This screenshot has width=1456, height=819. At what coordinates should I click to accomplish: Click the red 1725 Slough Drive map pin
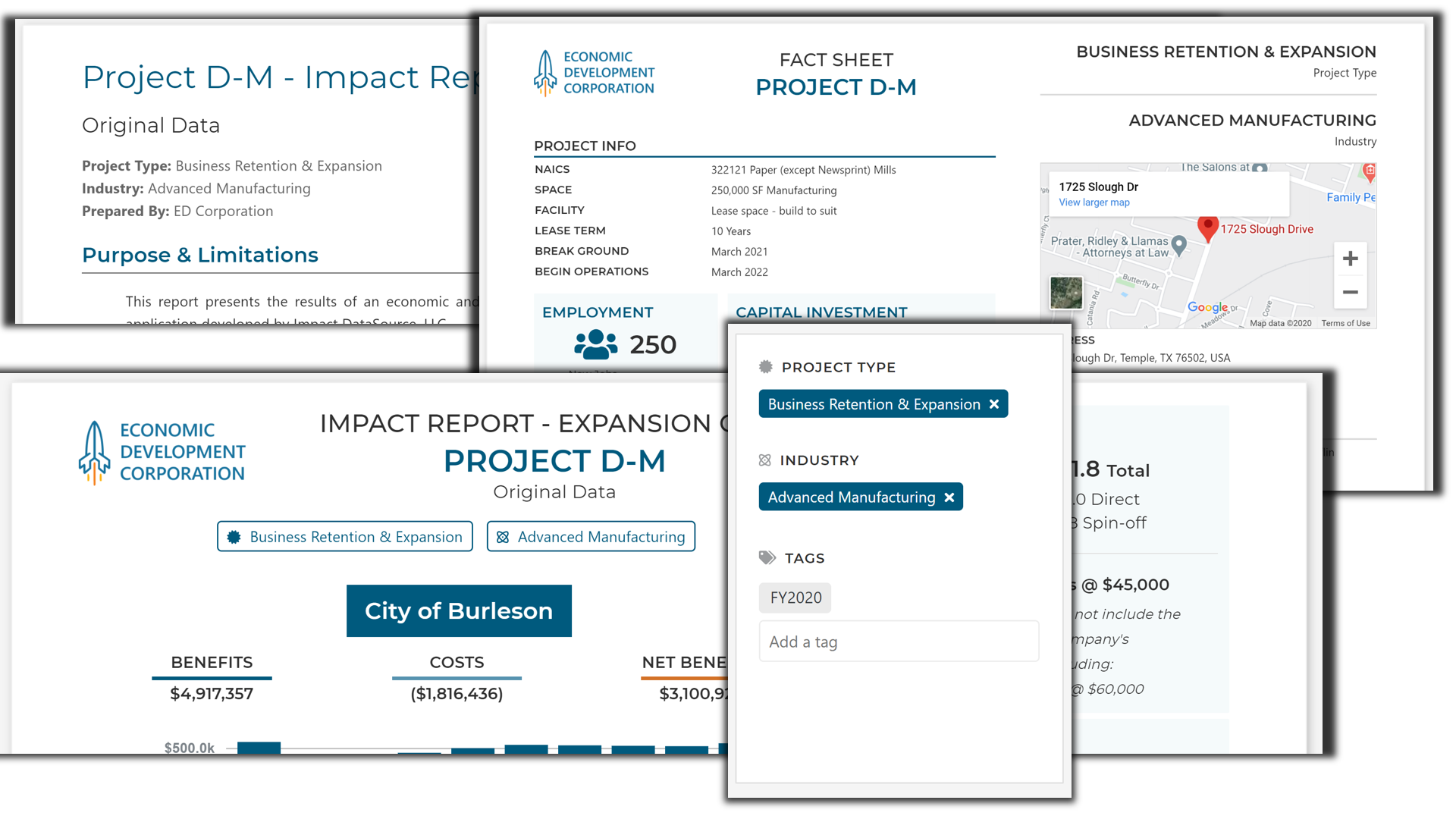tap(1207, 227)
